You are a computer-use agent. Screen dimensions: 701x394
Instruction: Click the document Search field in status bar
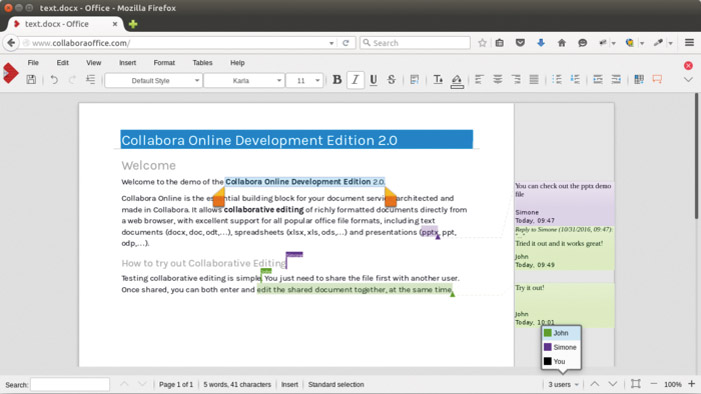(x=70, y=385)
